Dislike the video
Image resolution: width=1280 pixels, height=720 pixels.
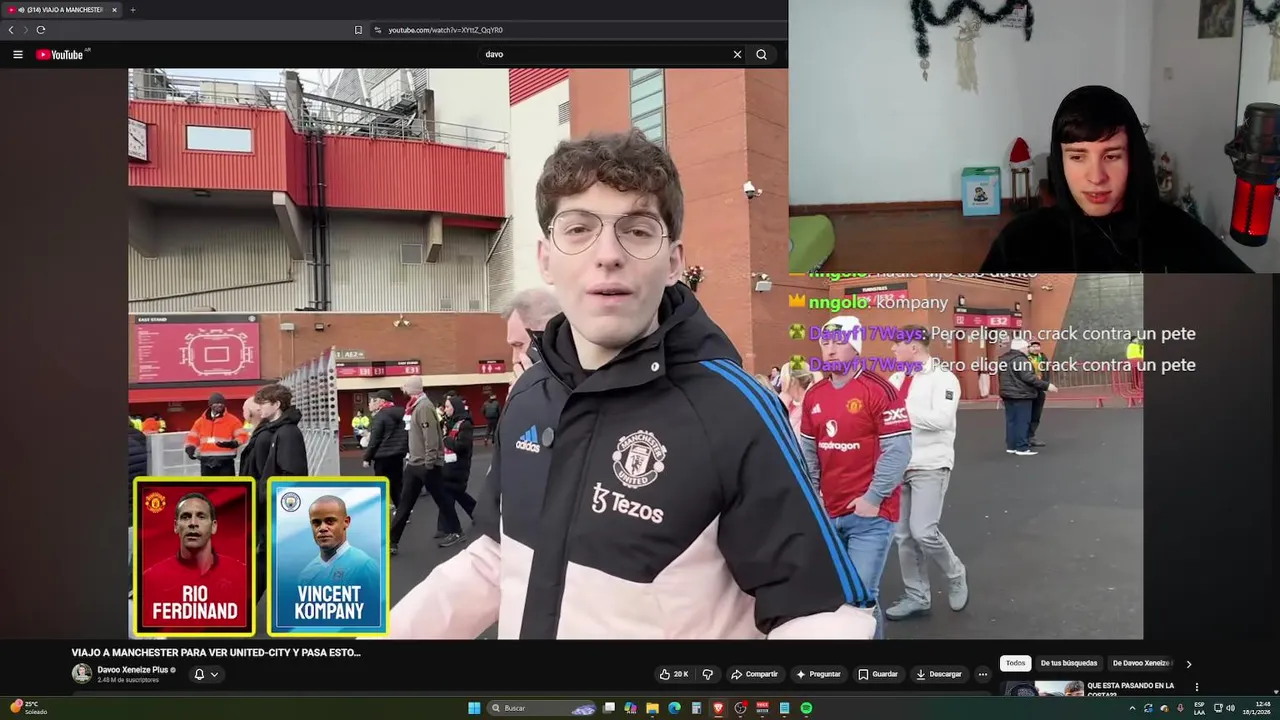coord(708,674)
